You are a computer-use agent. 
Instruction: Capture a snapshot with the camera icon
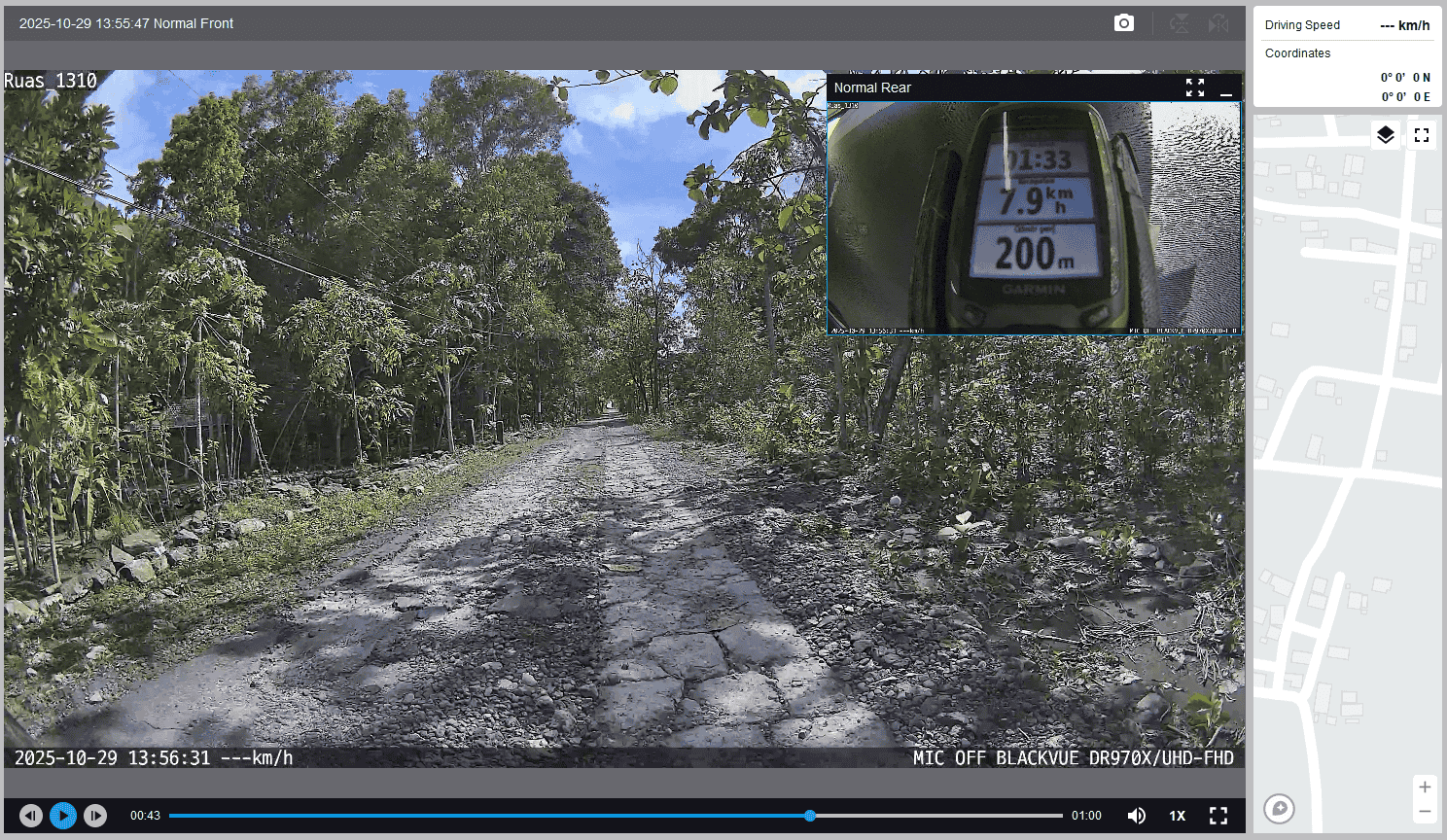(x=1123, y=23)
